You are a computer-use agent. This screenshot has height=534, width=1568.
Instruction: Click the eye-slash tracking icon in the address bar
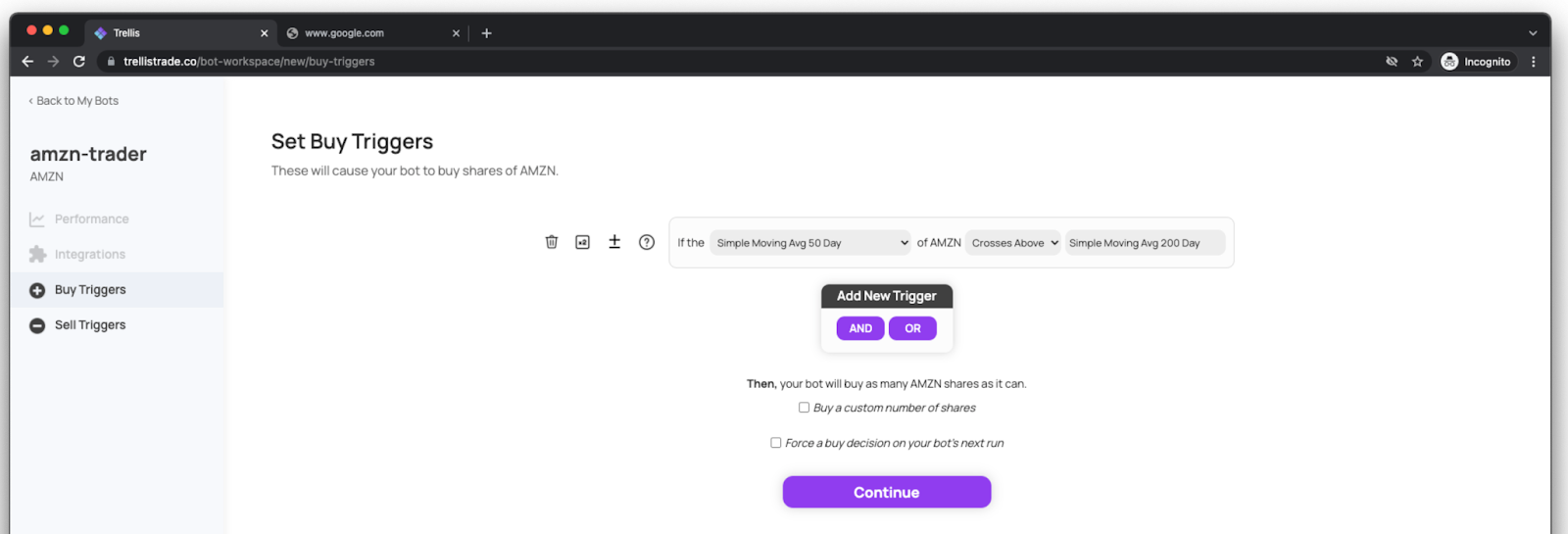point(1392,61)
